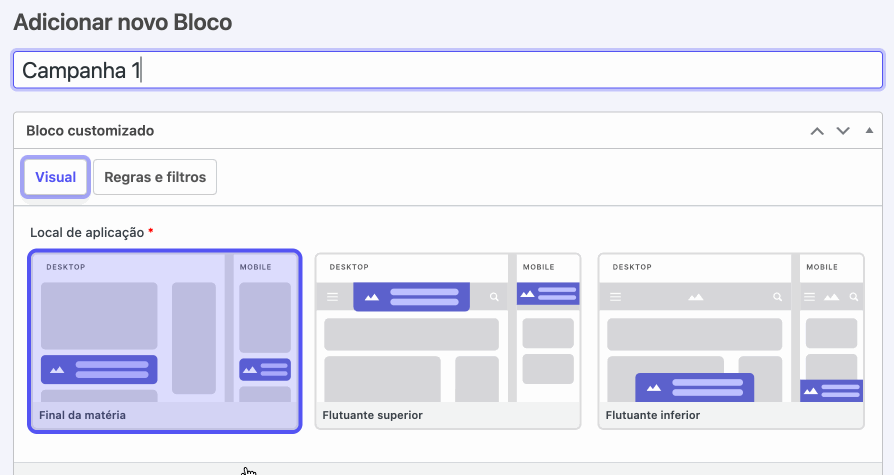Click the hamburger menu icon in Flutuante inferior desktop preview
The image size is (894, 475).
(615, 297)
